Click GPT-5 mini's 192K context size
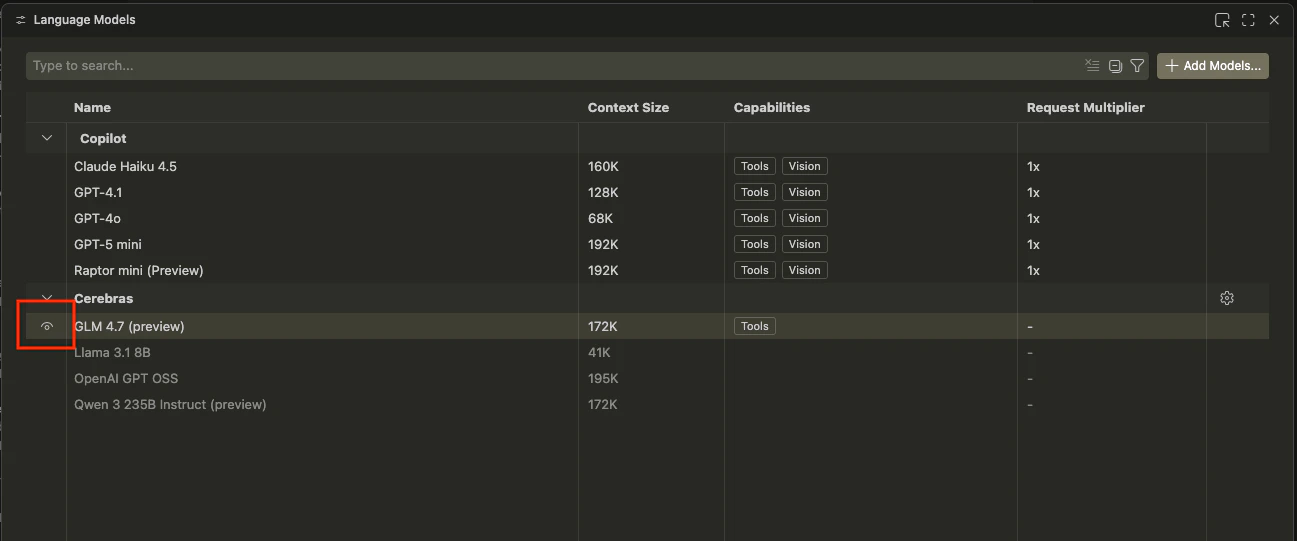This screenshot has width=1297, height=541. click(x=603, y=244)
